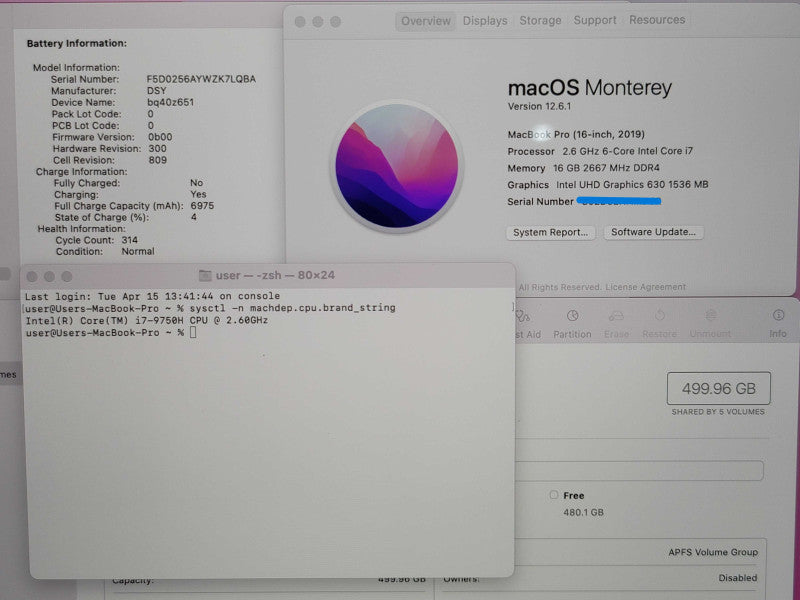800x600 pixels.
Task: Close the Terminal window
Action: [32, 277]
